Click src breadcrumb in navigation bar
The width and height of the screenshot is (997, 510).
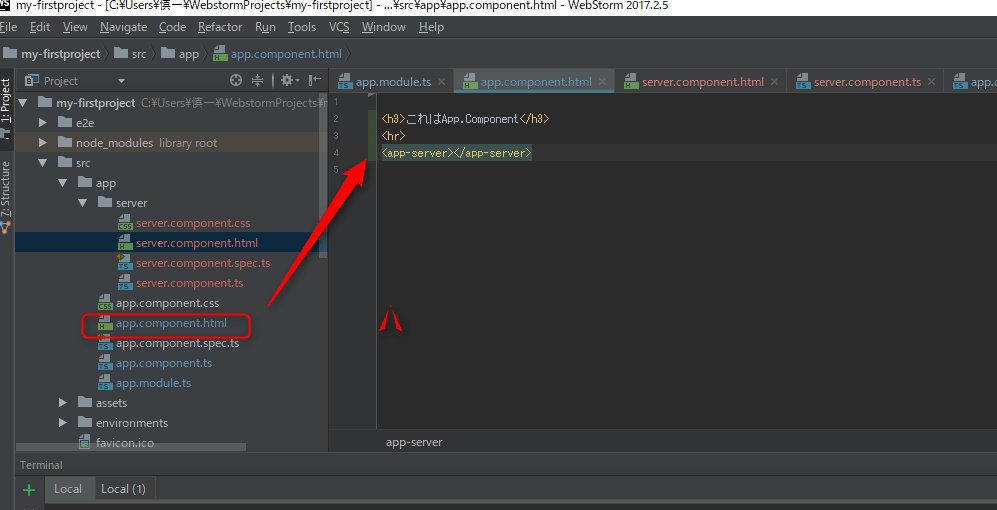(130, 54)
